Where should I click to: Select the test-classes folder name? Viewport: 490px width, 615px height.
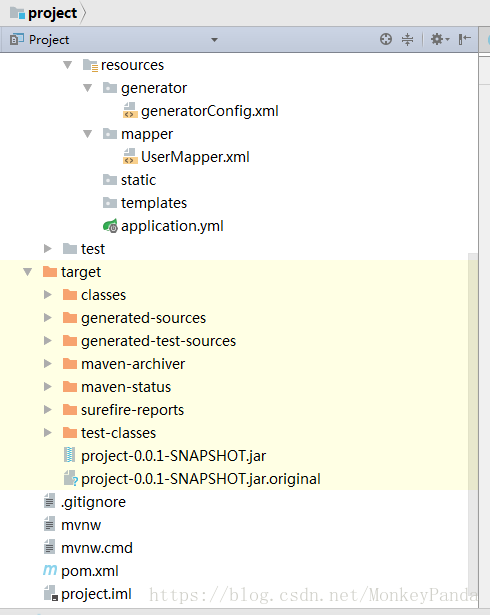pyautogui.click(x=118, y=433)
